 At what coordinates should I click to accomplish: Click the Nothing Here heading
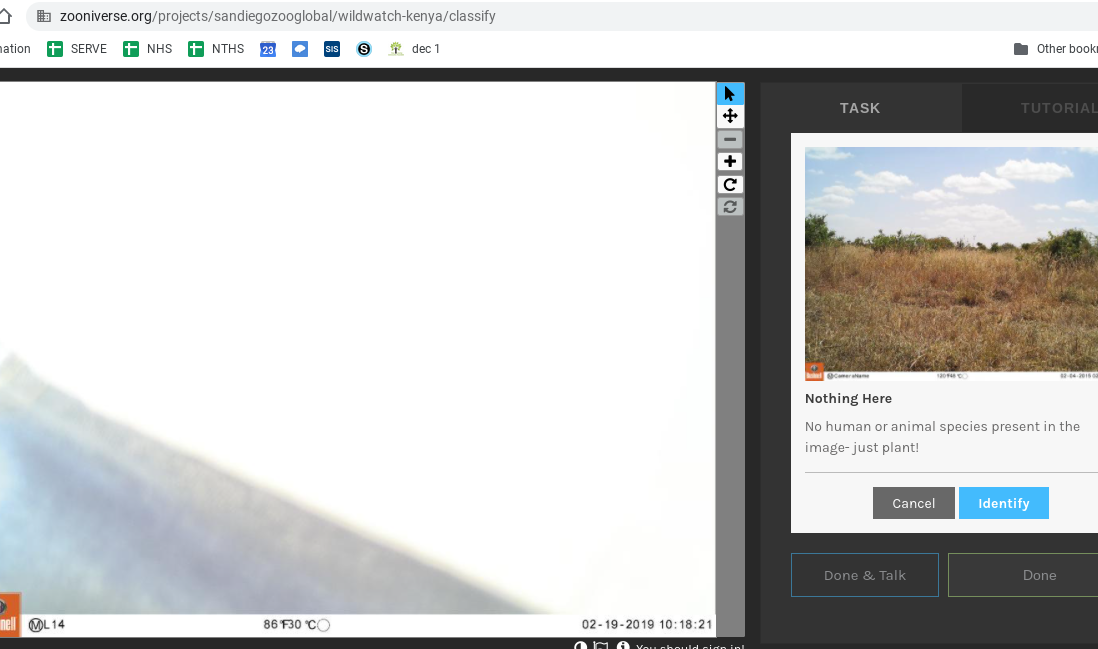point(848,398)
